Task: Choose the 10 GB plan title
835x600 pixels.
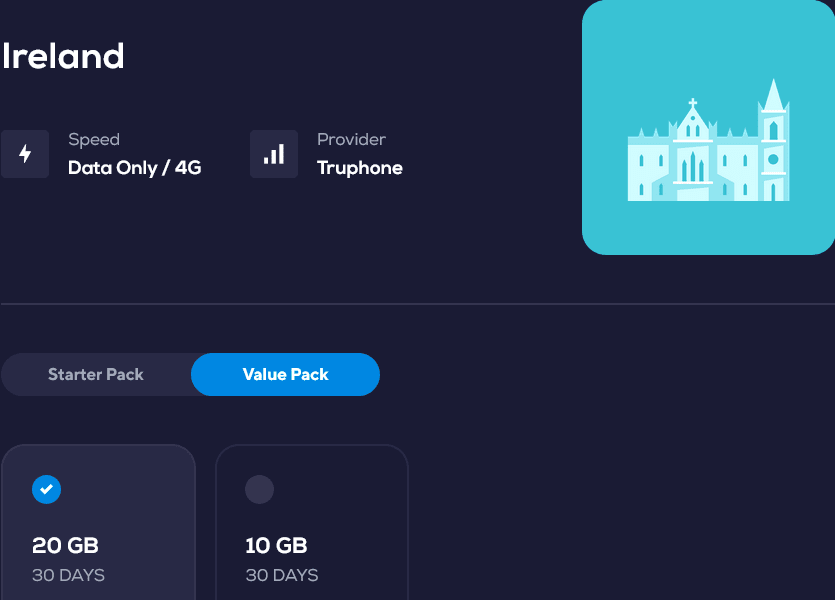Action: point(276,546)
